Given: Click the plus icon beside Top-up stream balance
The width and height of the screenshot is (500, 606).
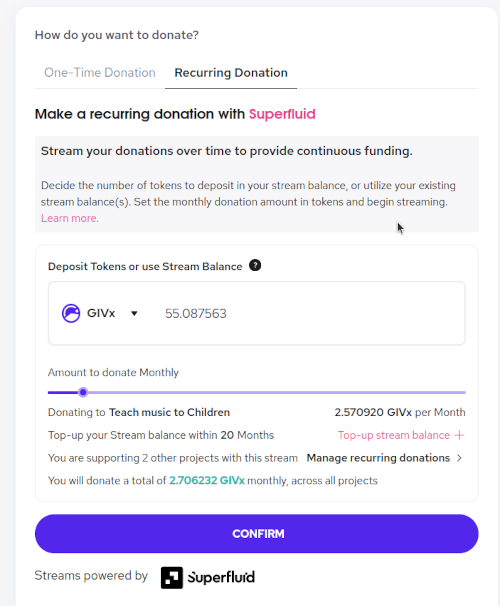Looking at the screenshot, I should click(x=459, y=436).
